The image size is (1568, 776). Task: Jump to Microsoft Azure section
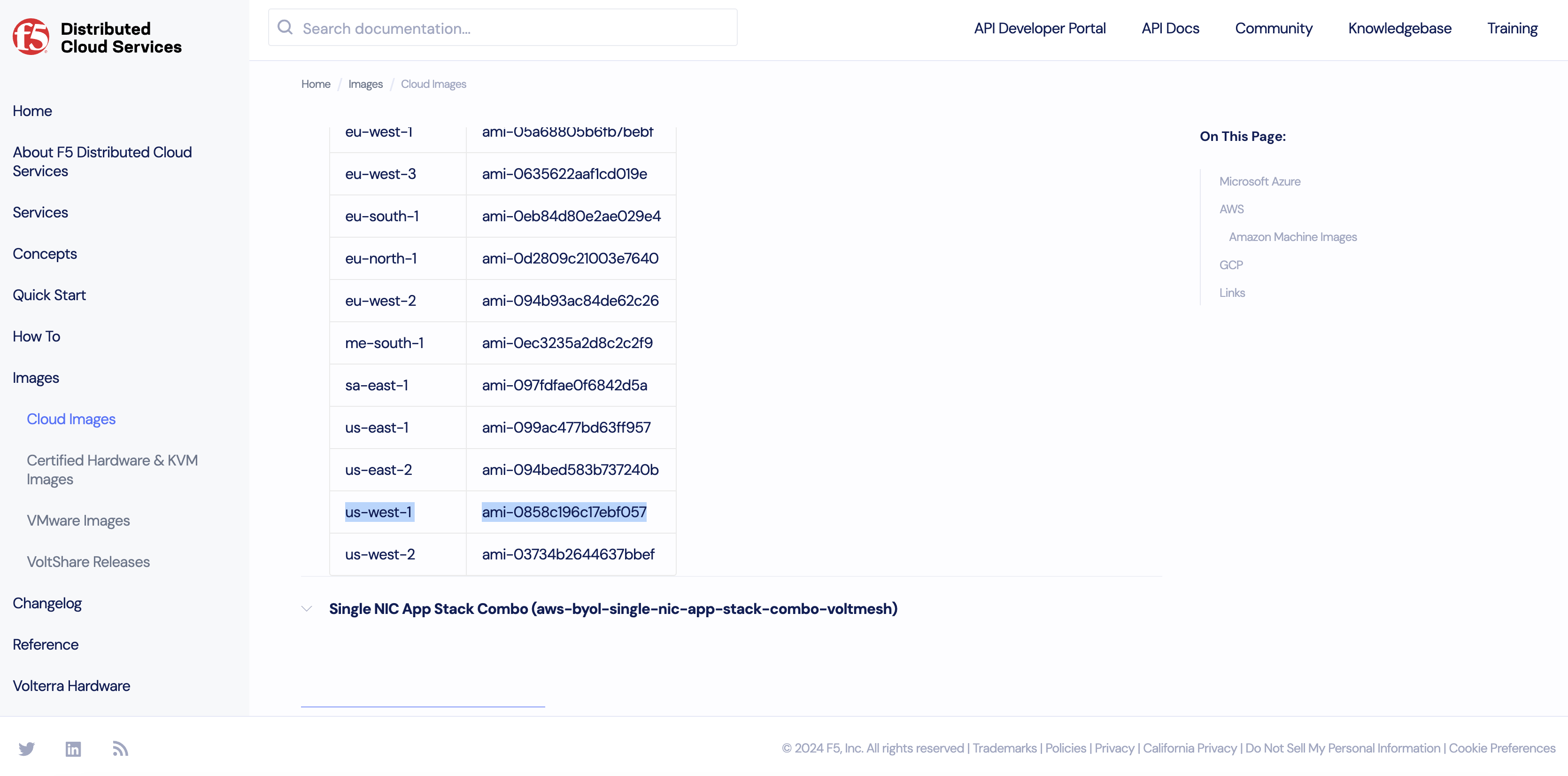(1259, 181)
